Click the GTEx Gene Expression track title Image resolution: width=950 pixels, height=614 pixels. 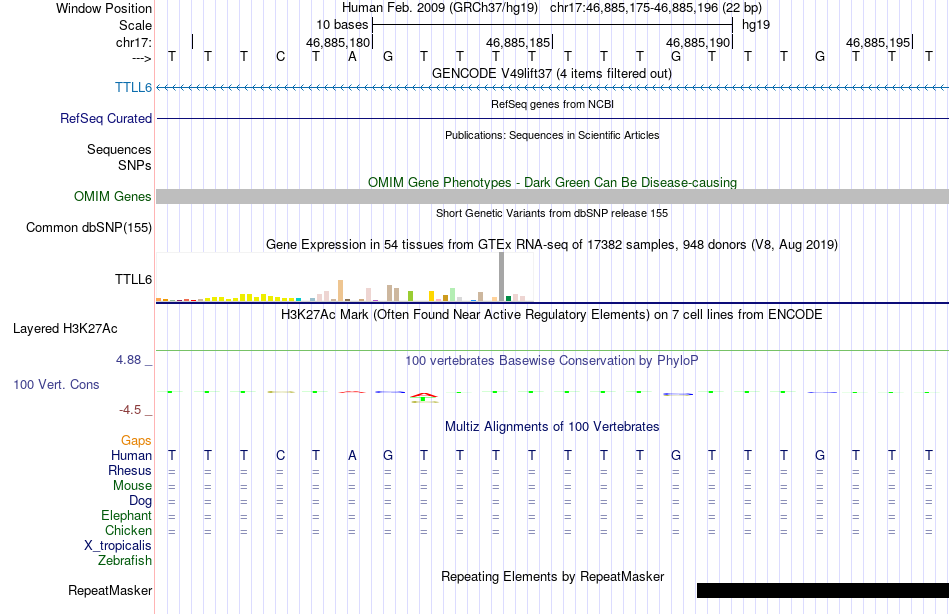pyautogui.click(x=552, y=244)
